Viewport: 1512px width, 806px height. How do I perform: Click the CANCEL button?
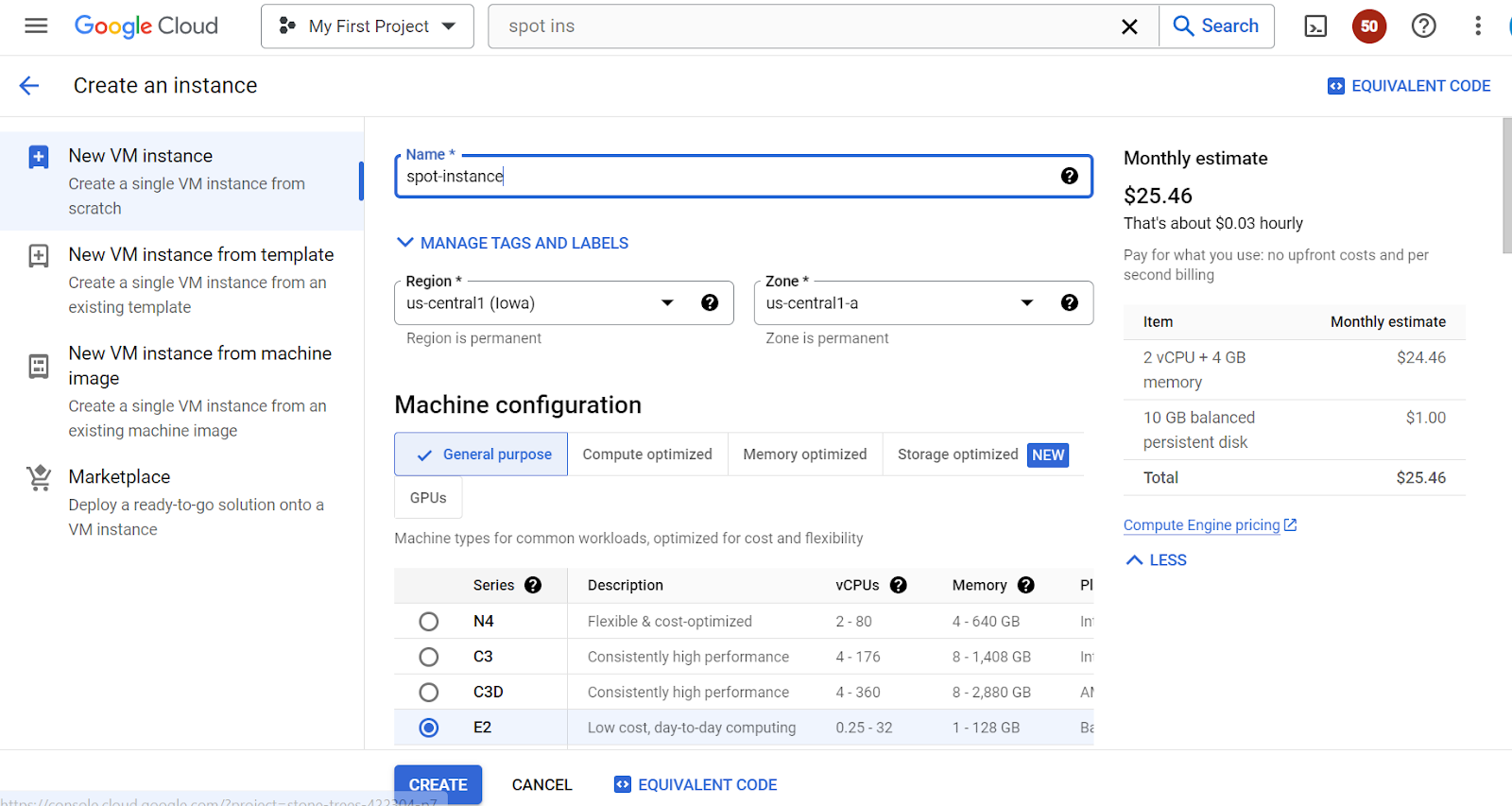(x=542, y=784)
